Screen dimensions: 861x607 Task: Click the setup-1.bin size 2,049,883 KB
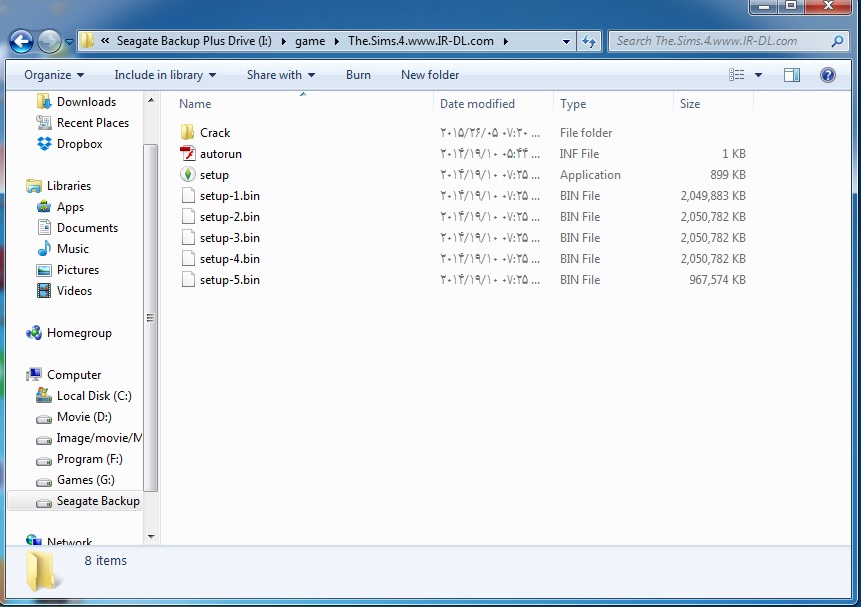[x=713, y=196]
